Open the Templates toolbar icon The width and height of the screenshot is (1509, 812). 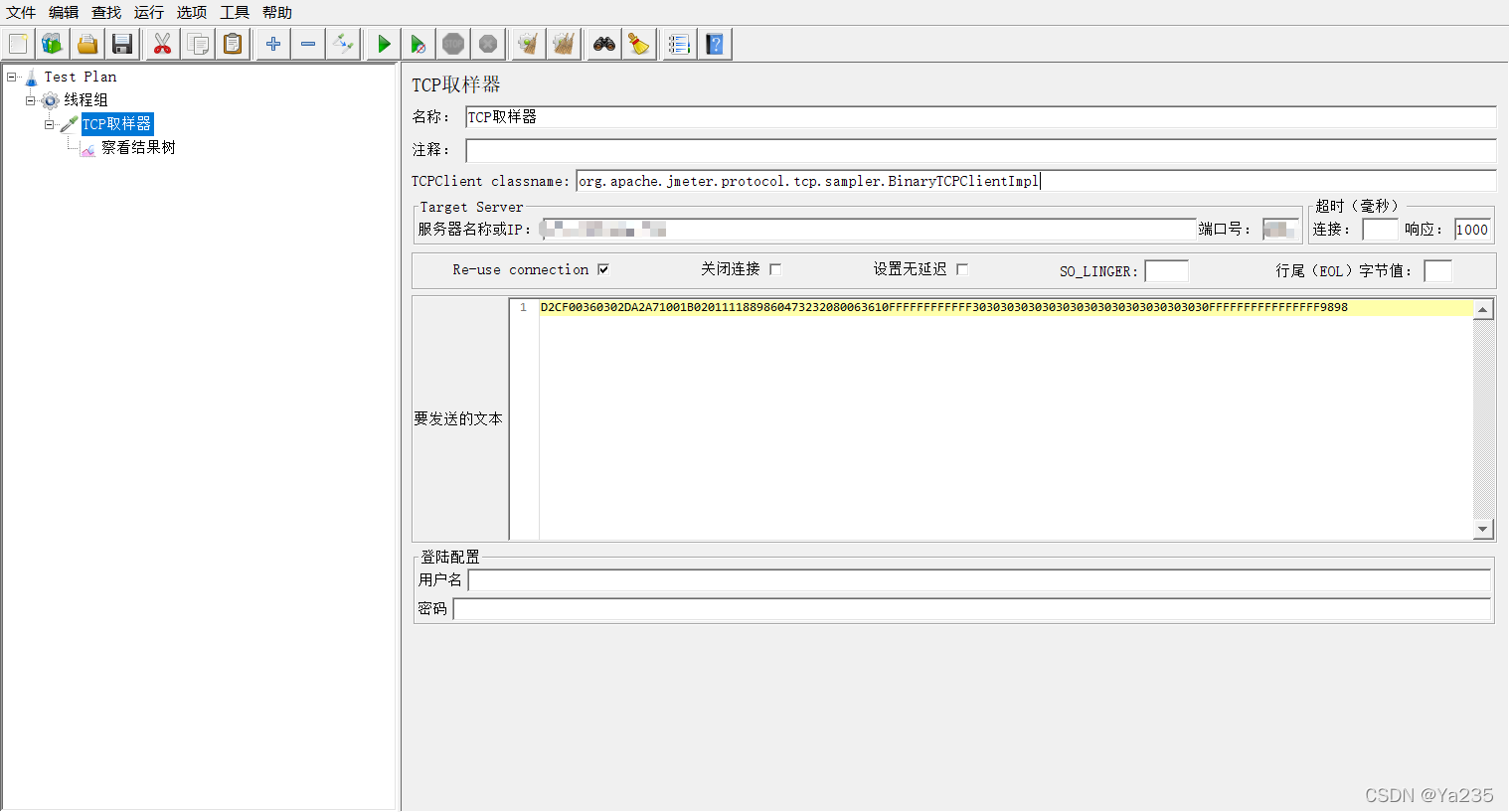[53, 44]
